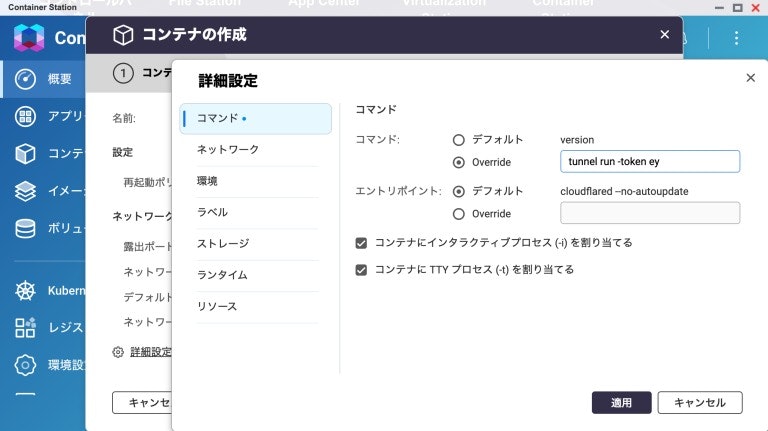Open the ボリューム database icon in sidebar

point(25,228)
